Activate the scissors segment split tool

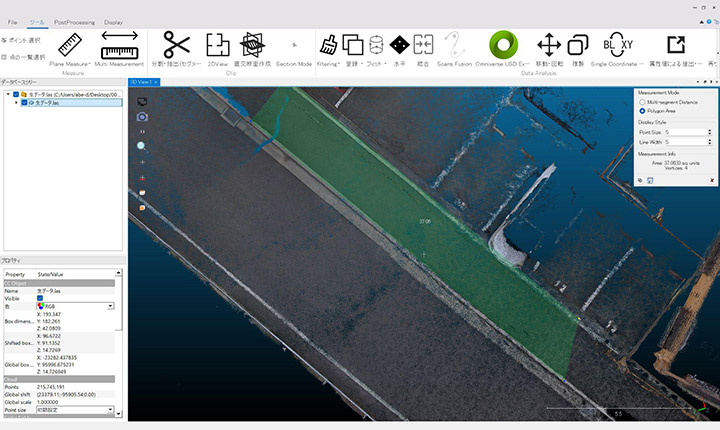[x=176, y=45]
